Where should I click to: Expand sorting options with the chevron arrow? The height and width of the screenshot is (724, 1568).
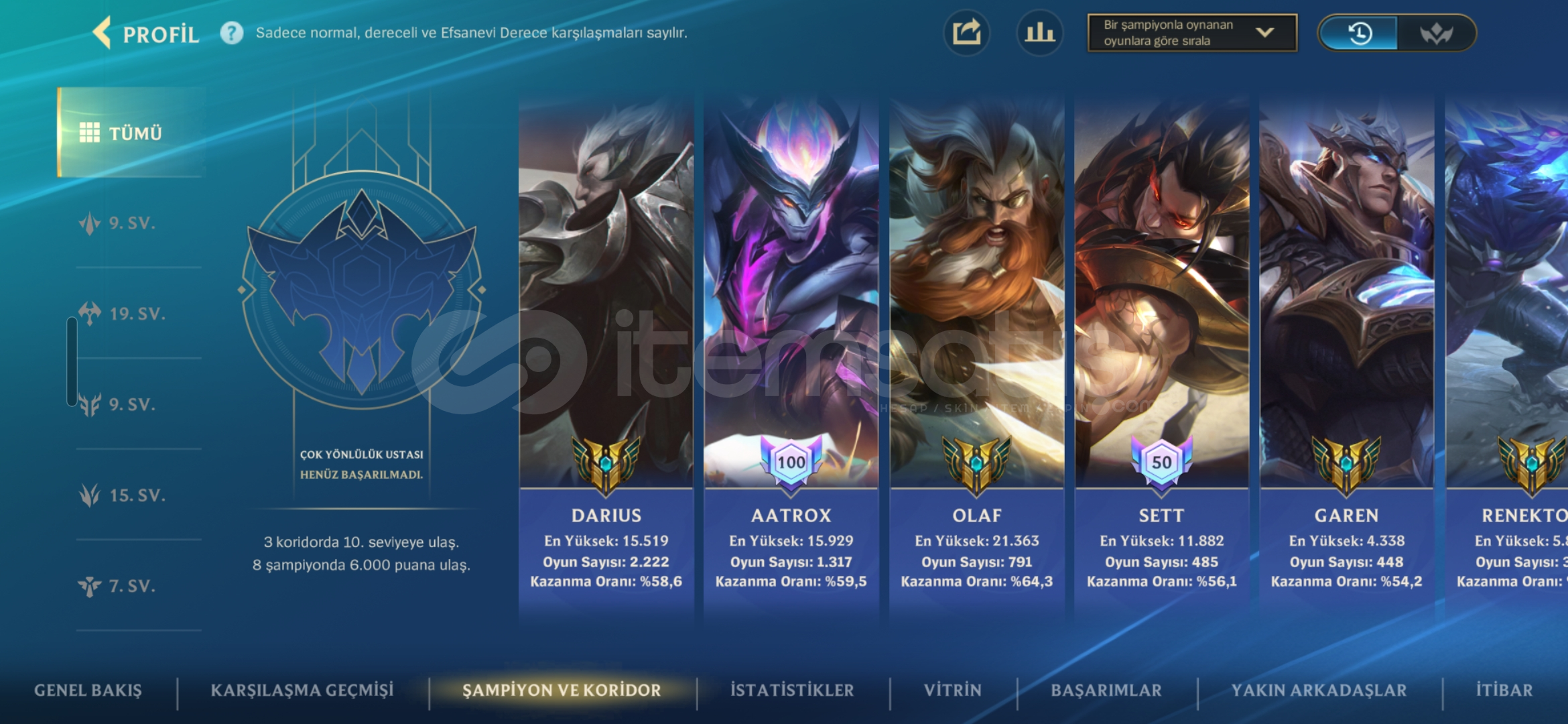tap(1264, 32)
